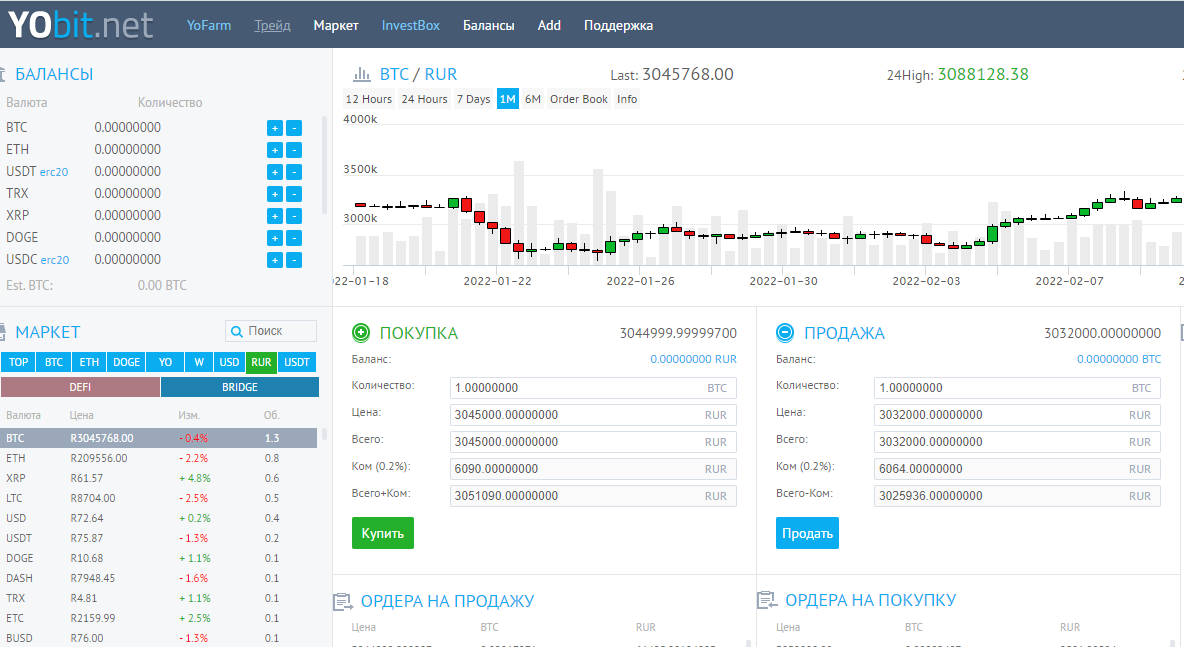Focus the buy Цена input field
This screenshot has height=647, width=1184.
pos(594,415)
